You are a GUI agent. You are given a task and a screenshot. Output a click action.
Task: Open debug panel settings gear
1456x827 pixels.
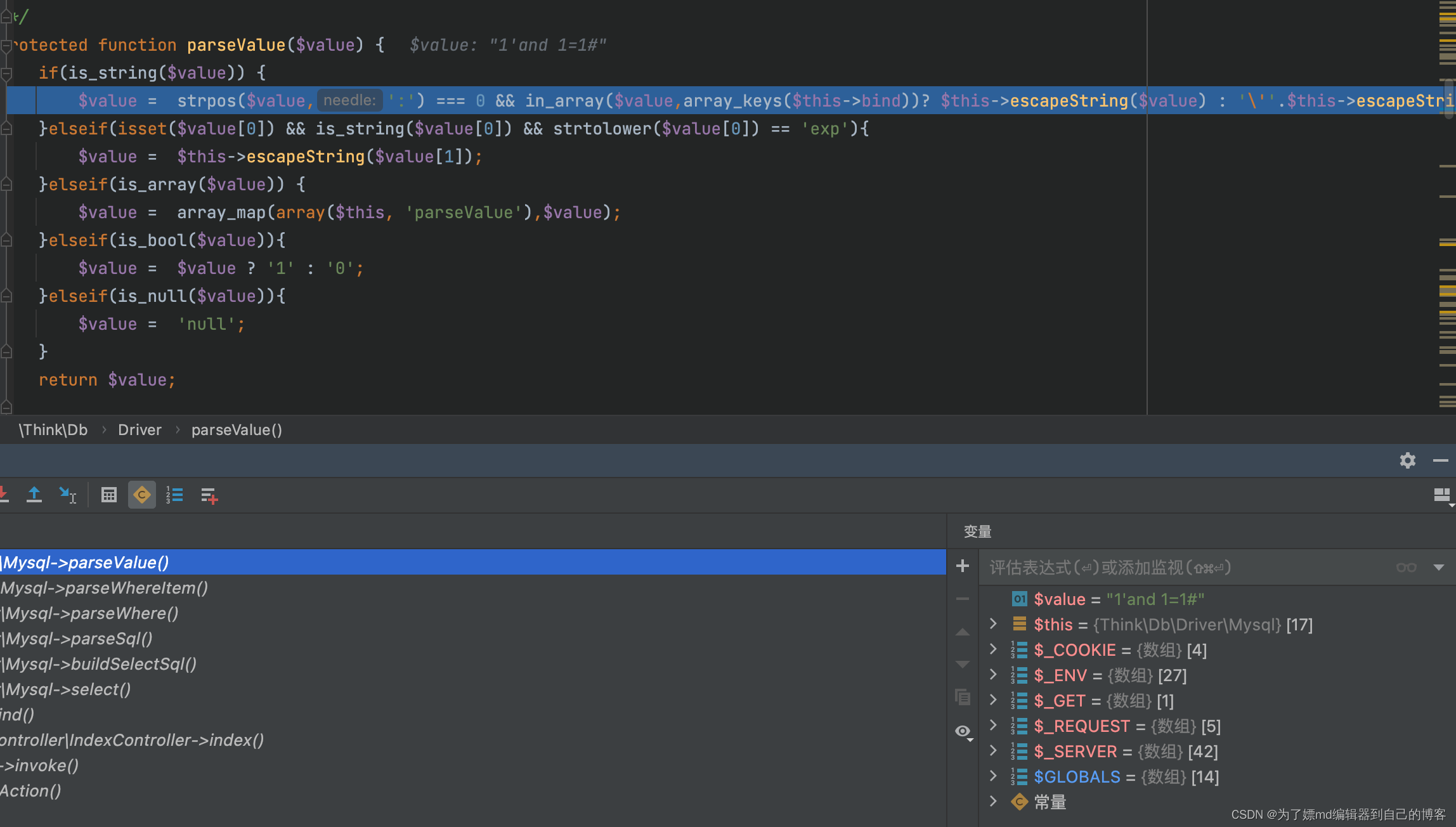click(1407, 460)
